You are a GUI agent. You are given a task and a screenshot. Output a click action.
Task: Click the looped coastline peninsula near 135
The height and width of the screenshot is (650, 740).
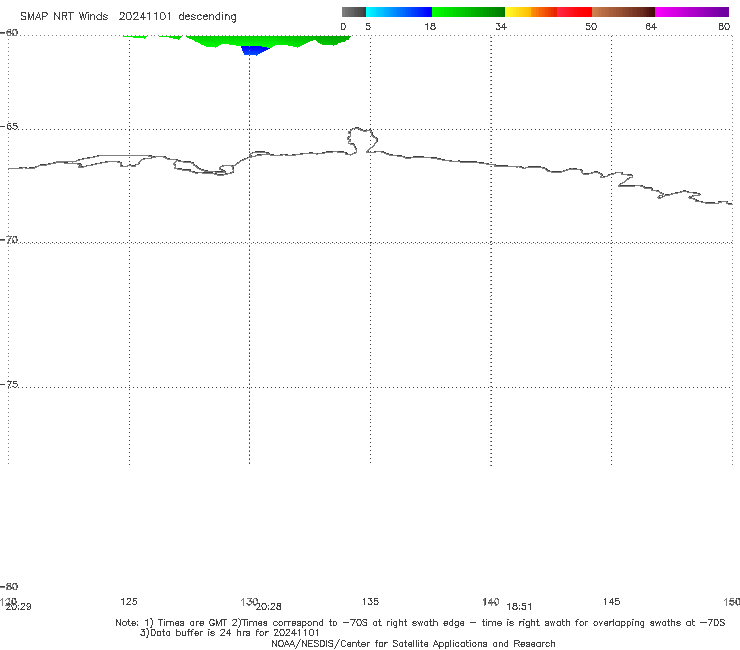click(362, 140)
